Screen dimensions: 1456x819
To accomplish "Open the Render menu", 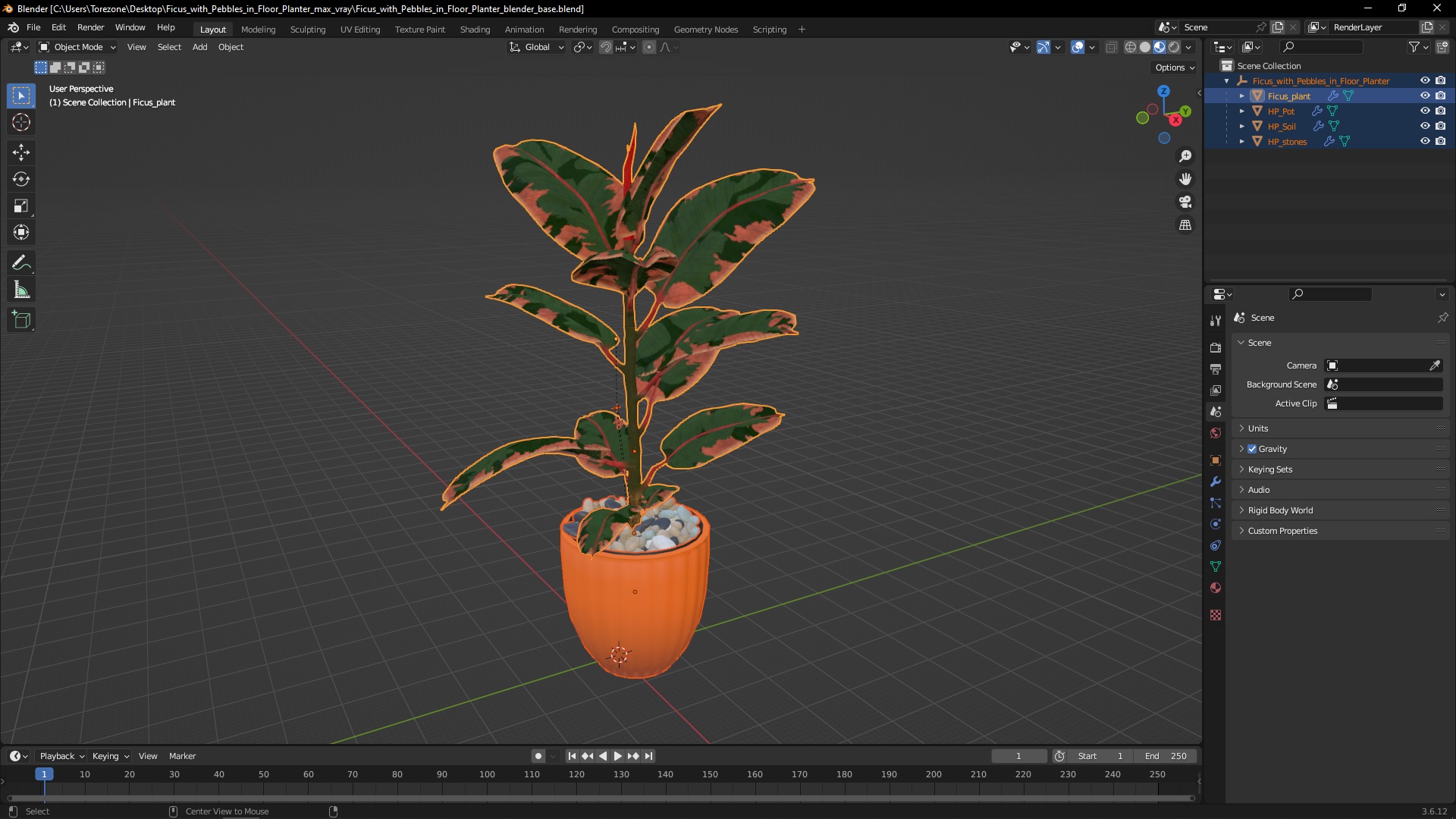I will coord(90,27).
